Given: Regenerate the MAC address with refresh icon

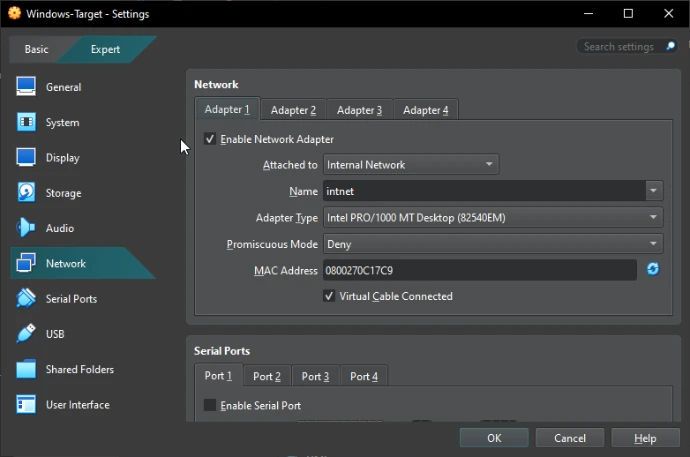Looking at the screenshot, I should pyautogui.click(x=653, y=269).
